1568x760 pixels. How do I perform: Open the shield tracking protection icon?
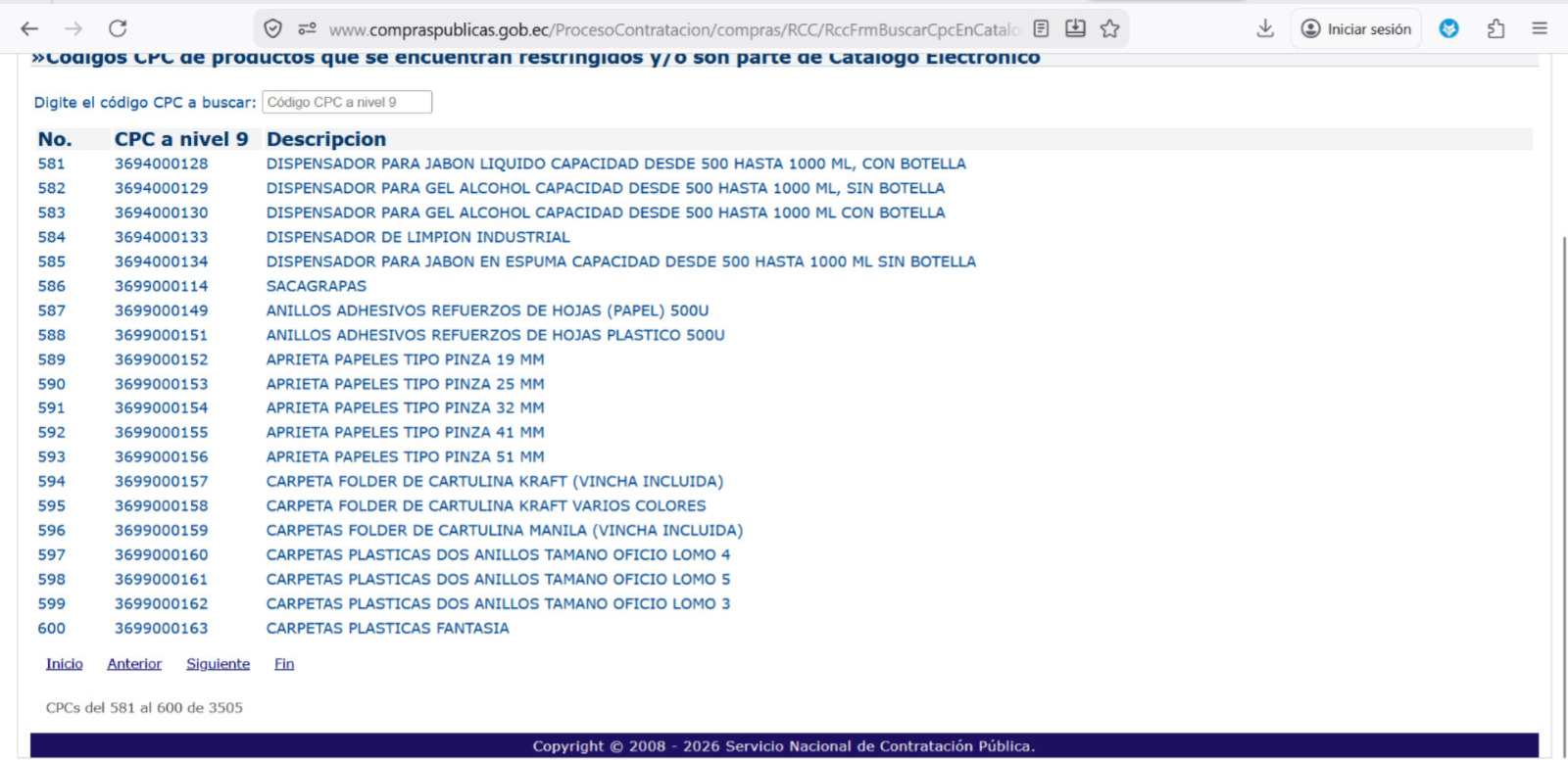coord(273,28)
